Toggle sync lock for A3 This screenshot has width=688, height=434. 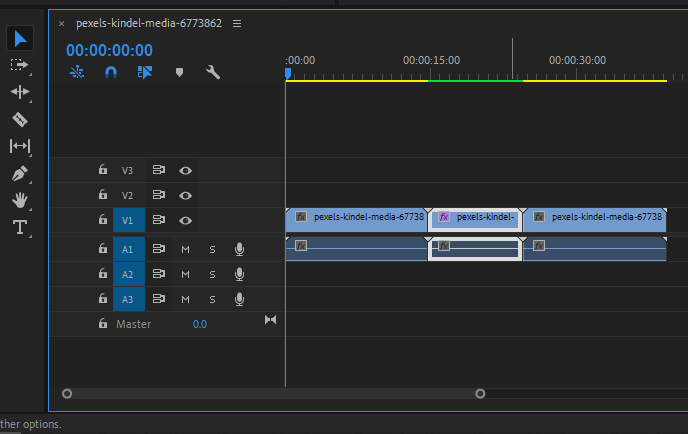pyautogui.click(x=159, y=299)
